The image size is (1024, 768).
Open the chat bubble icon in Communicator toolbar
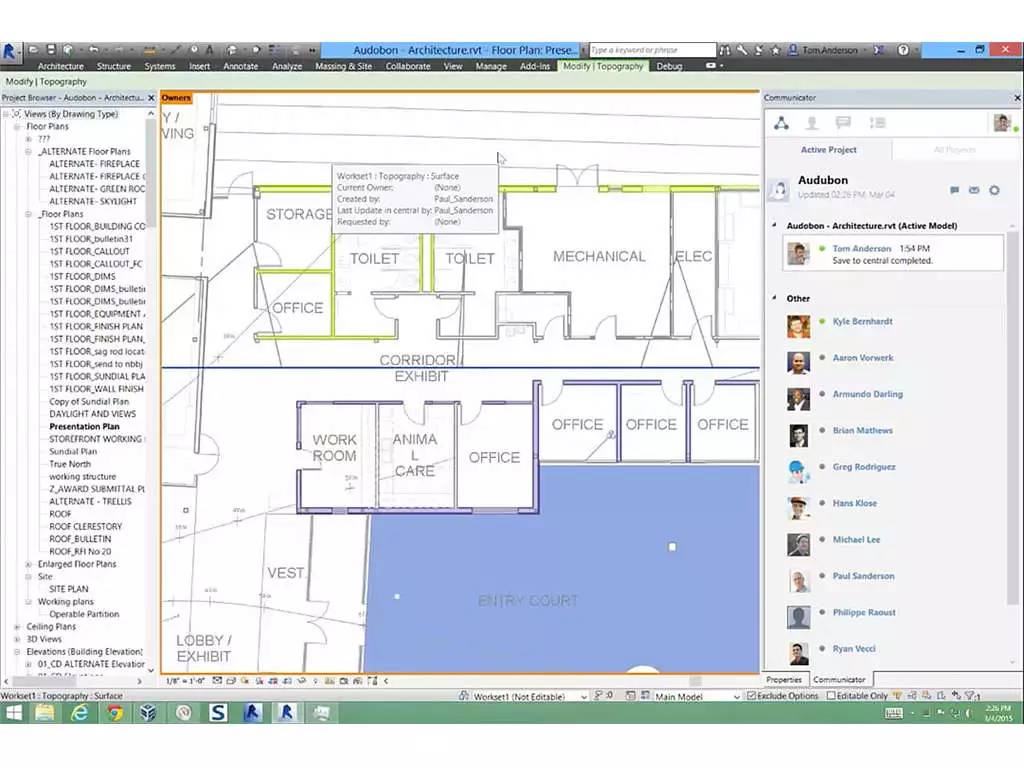(843, 123)
